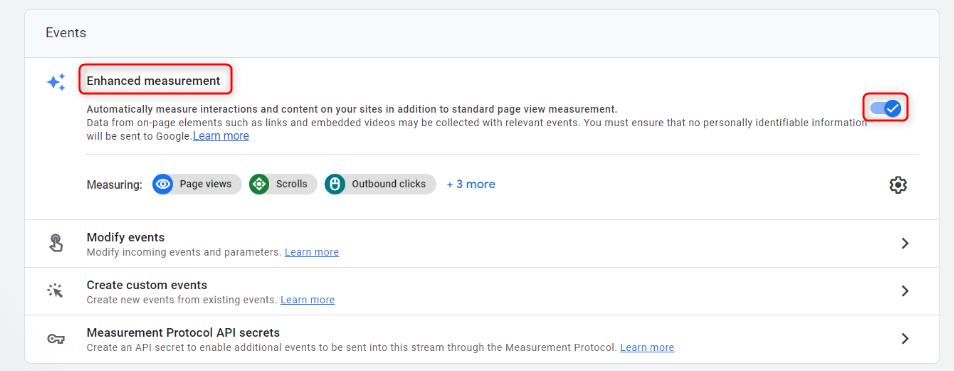Screen dimensions: 954x371
Task: Open Learn more link under Enhanced measurement
Action: pyautogui.click(x=221, y=136)
